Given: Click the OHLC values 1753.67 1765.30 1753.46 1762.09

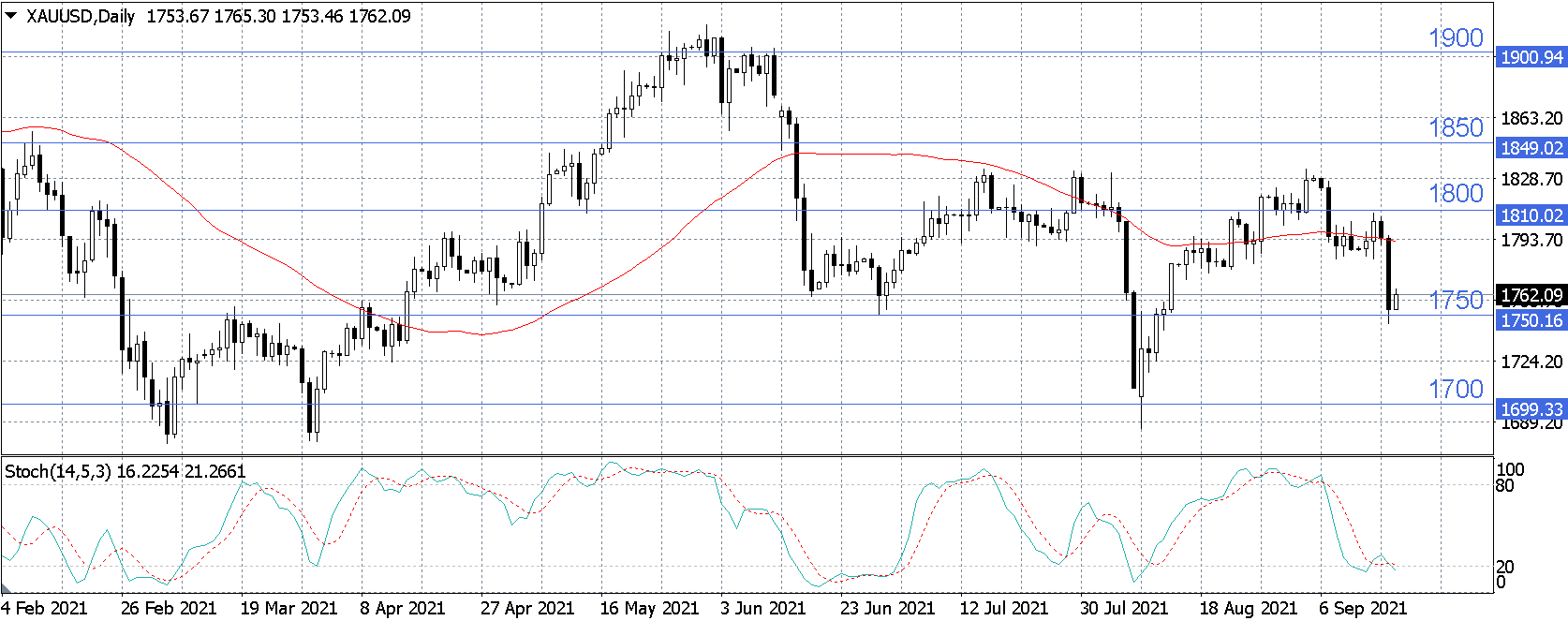Looking at the screenshot, I should coord(278,16).
